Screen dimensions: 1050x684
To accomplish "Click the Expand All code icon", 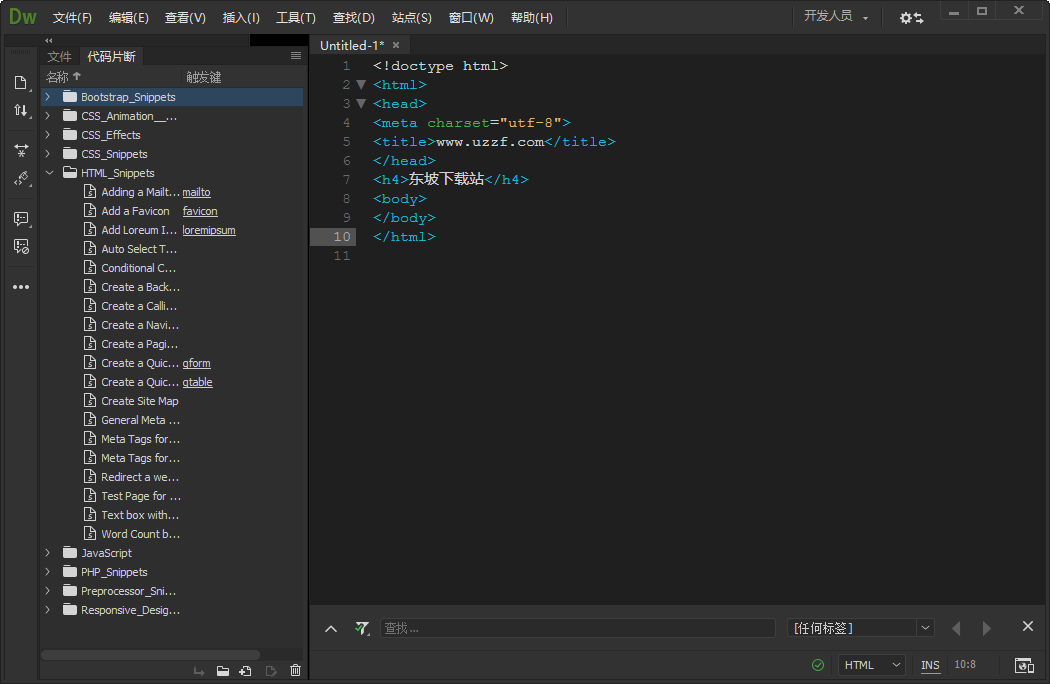I will 21,151.
